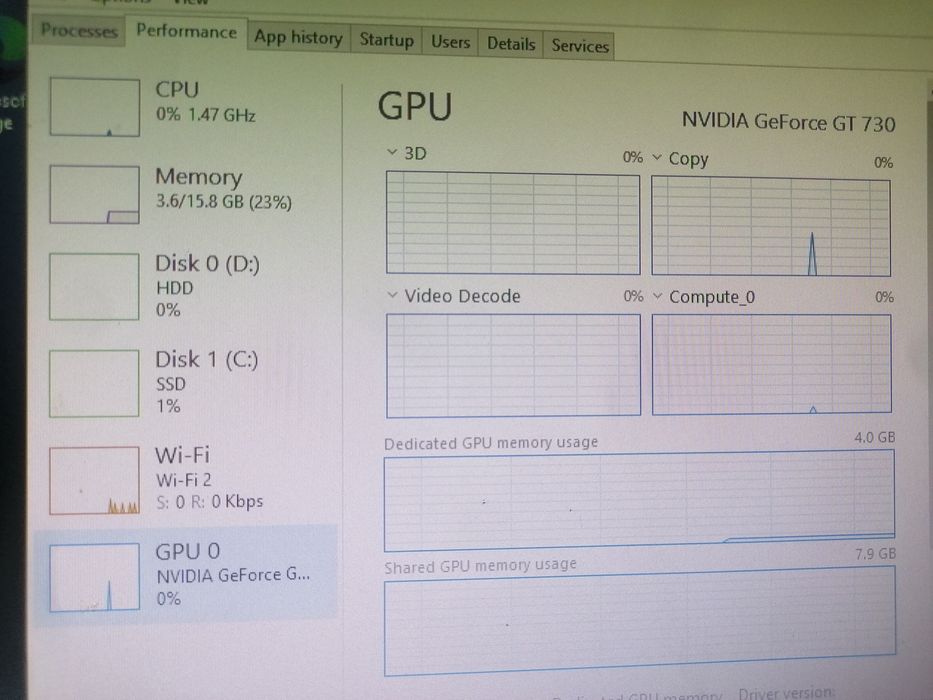Click the 'Dedicated GPU memory usage' label
Screen dimensions: 933x700
[x=491, y=443]
